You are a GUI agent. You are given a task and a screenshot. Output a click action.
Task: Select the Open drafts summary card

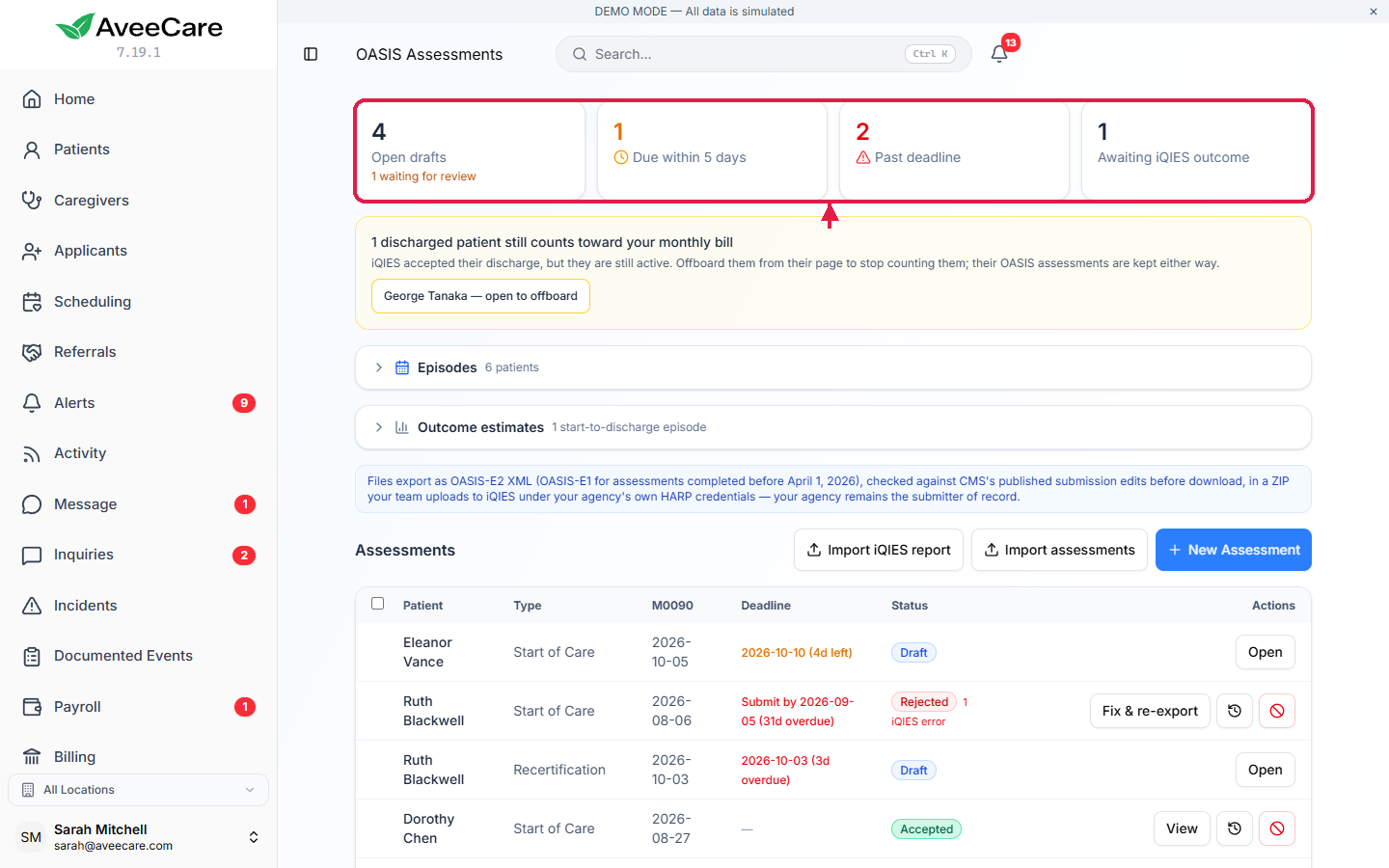pyautogui.click(x=471, y=151)
